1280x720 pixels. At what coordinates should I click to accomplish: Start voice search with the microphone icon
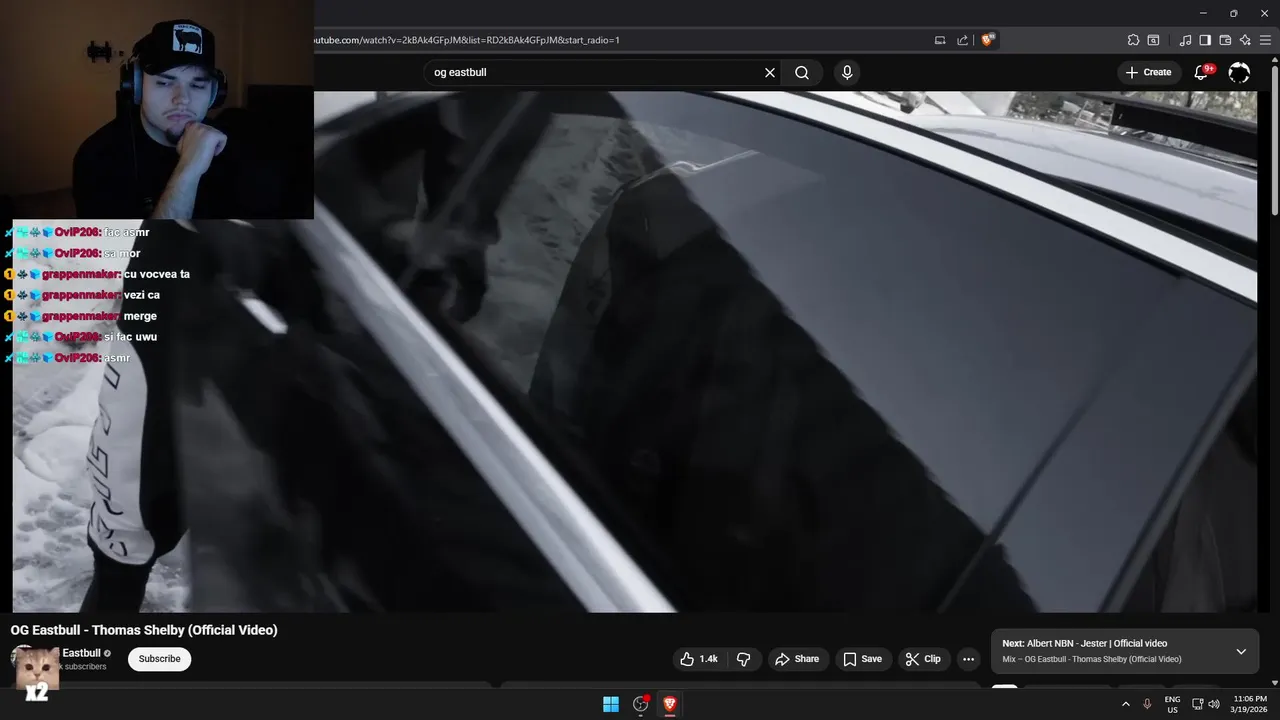[847, 72]
